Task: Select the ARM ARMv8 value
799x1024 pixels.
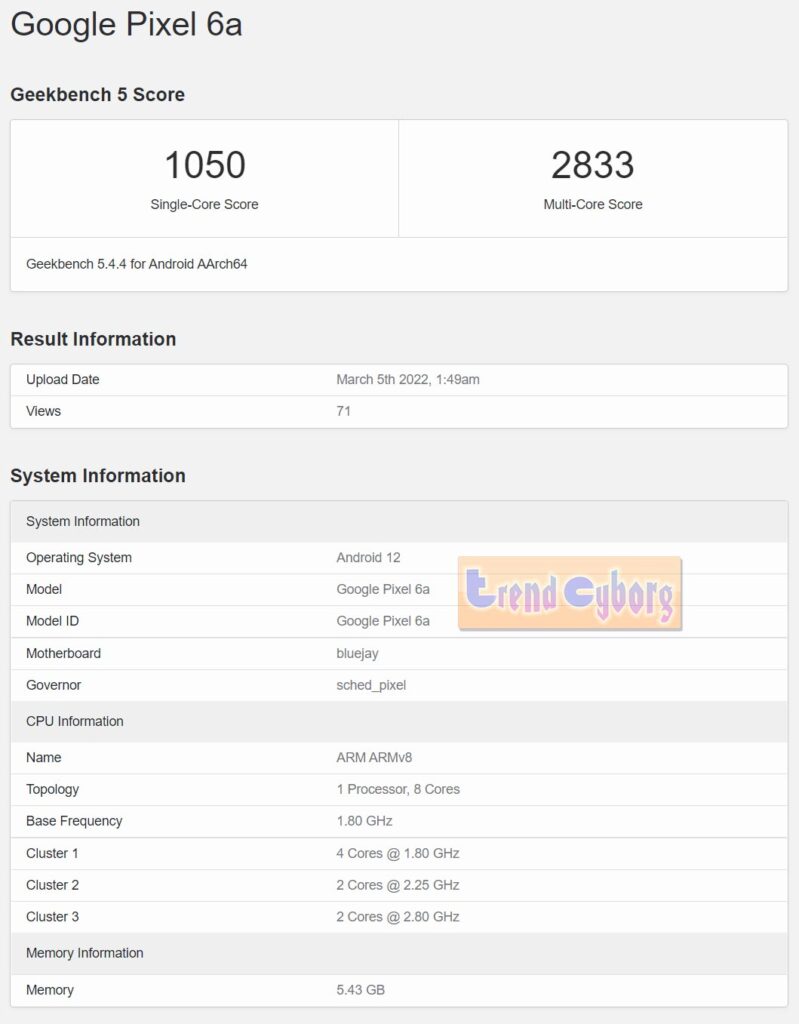Action: coord(374,758)
